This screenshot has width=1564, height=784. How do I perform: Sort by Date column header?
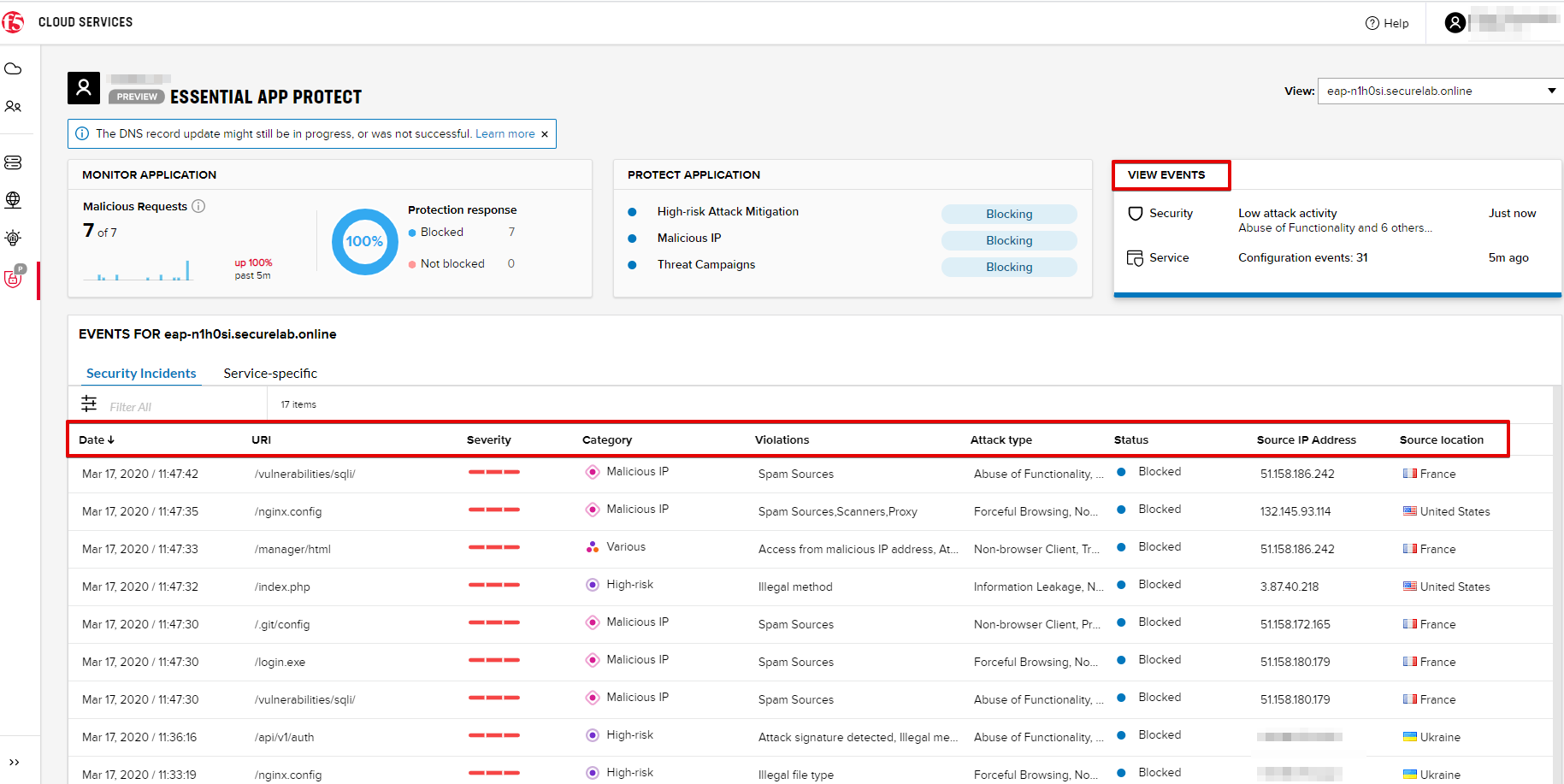click(x=97, y=439)
